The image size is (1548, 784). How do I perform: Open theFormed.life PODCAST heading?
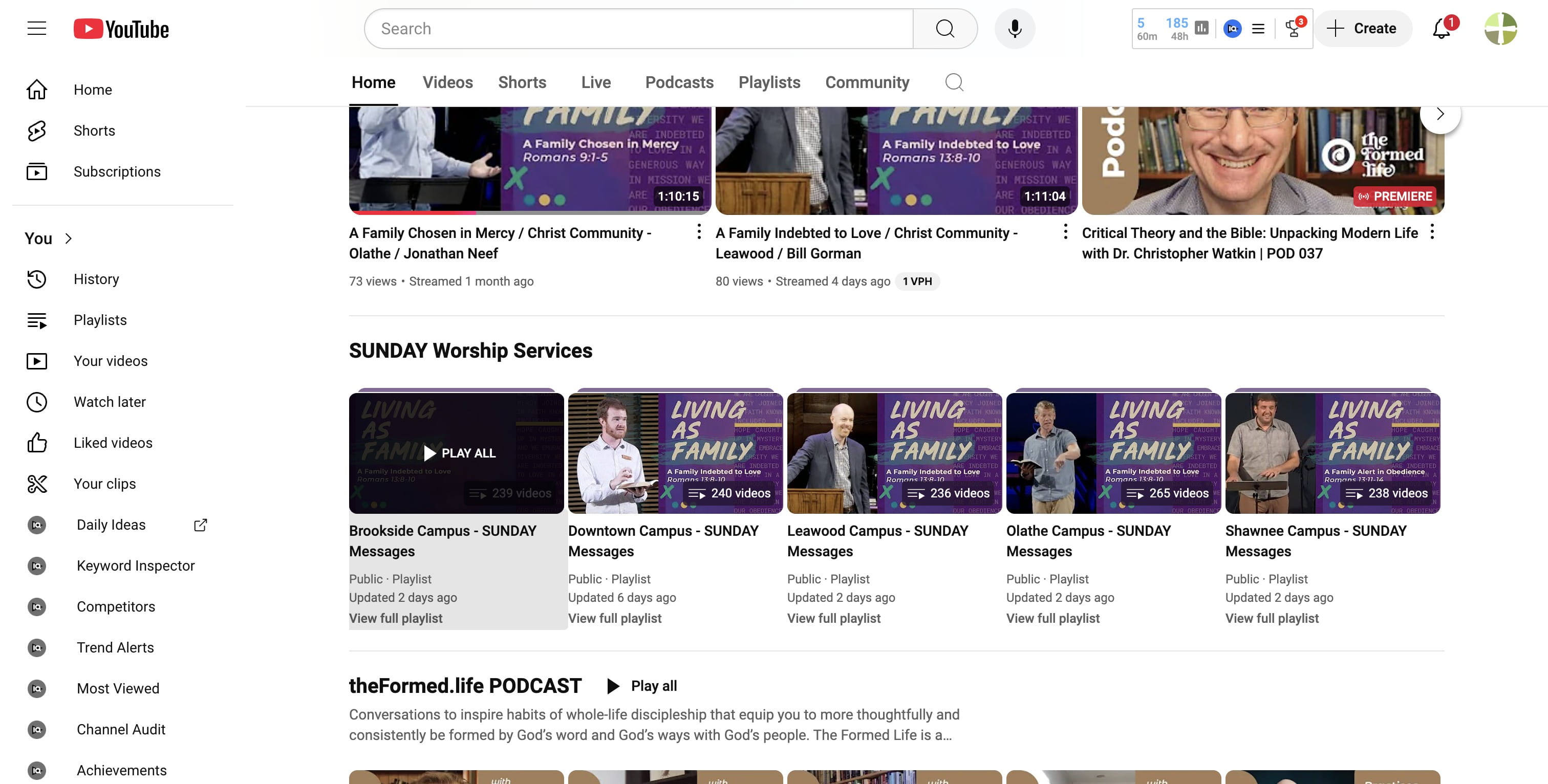coord(465,685)
